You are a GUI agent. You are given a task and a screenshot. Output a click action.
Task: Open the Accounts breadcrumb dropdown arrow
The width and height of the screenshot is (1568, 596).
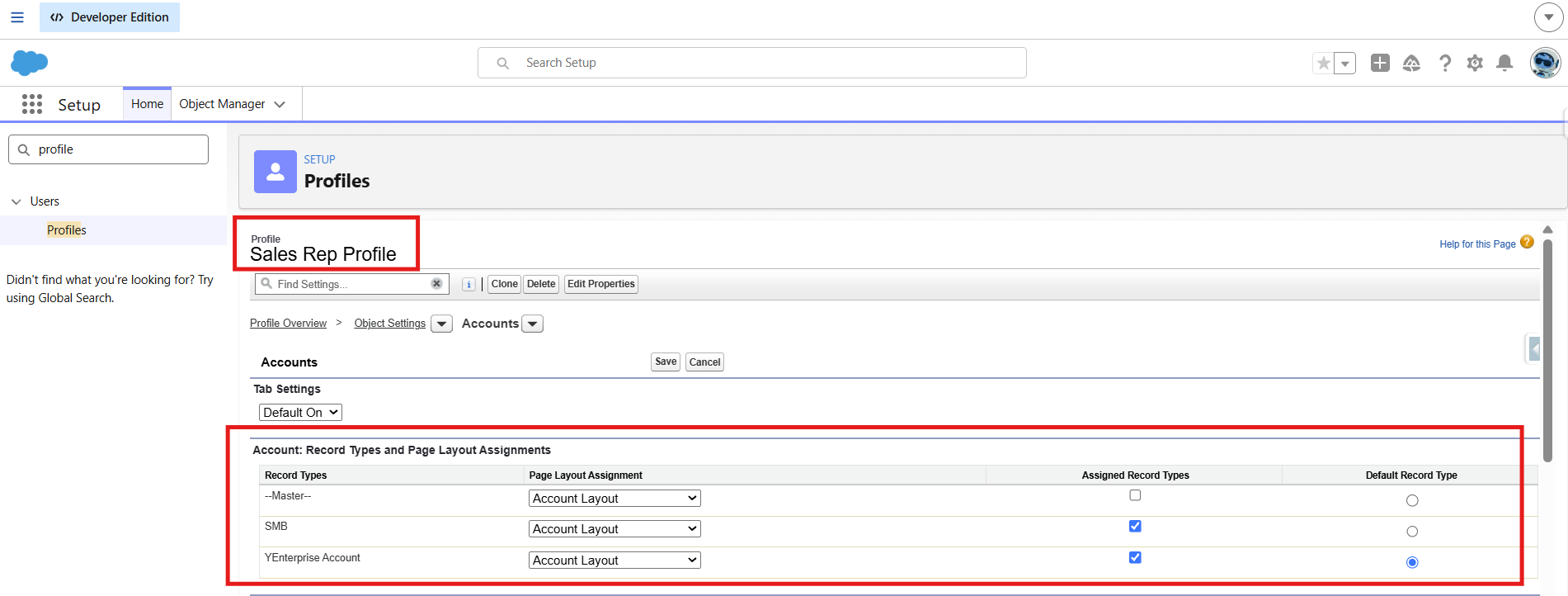click(533, 324)
